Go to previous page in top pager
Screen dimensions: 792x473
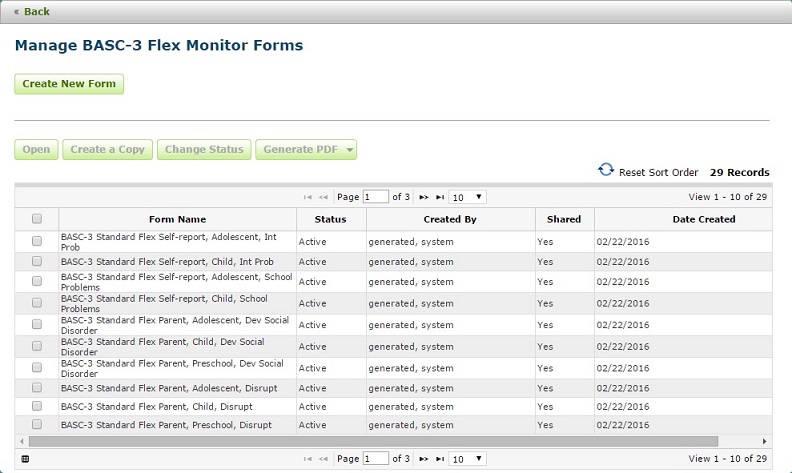(323, 198)
